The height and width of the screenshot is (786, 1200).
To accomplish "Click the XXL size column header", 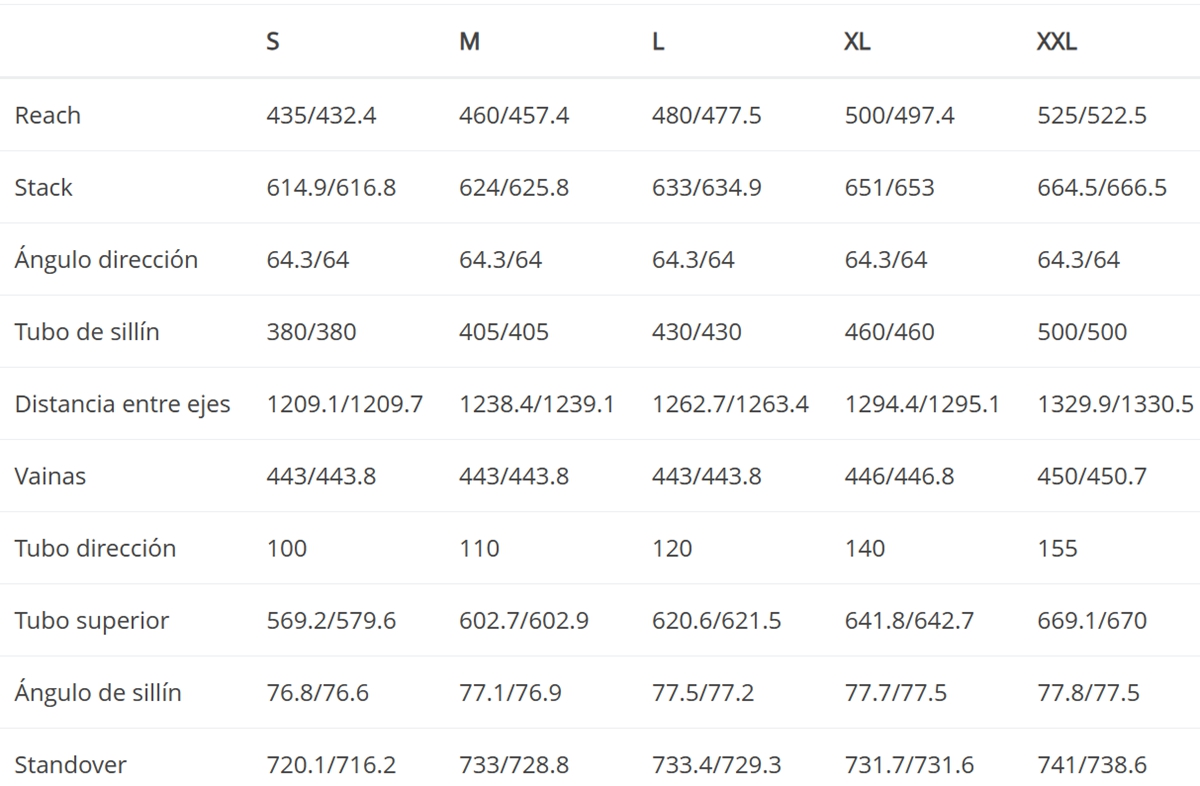I will click(1057, 43).
